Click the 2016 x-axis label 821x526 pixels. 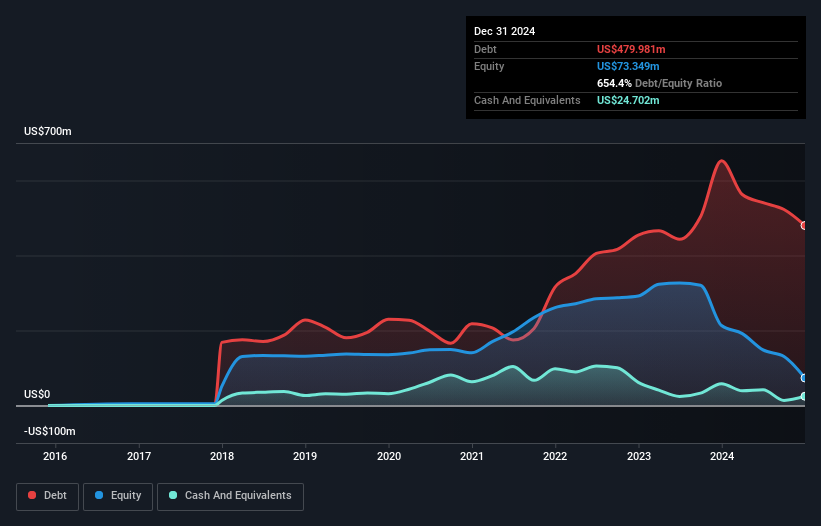click(55, 456)
